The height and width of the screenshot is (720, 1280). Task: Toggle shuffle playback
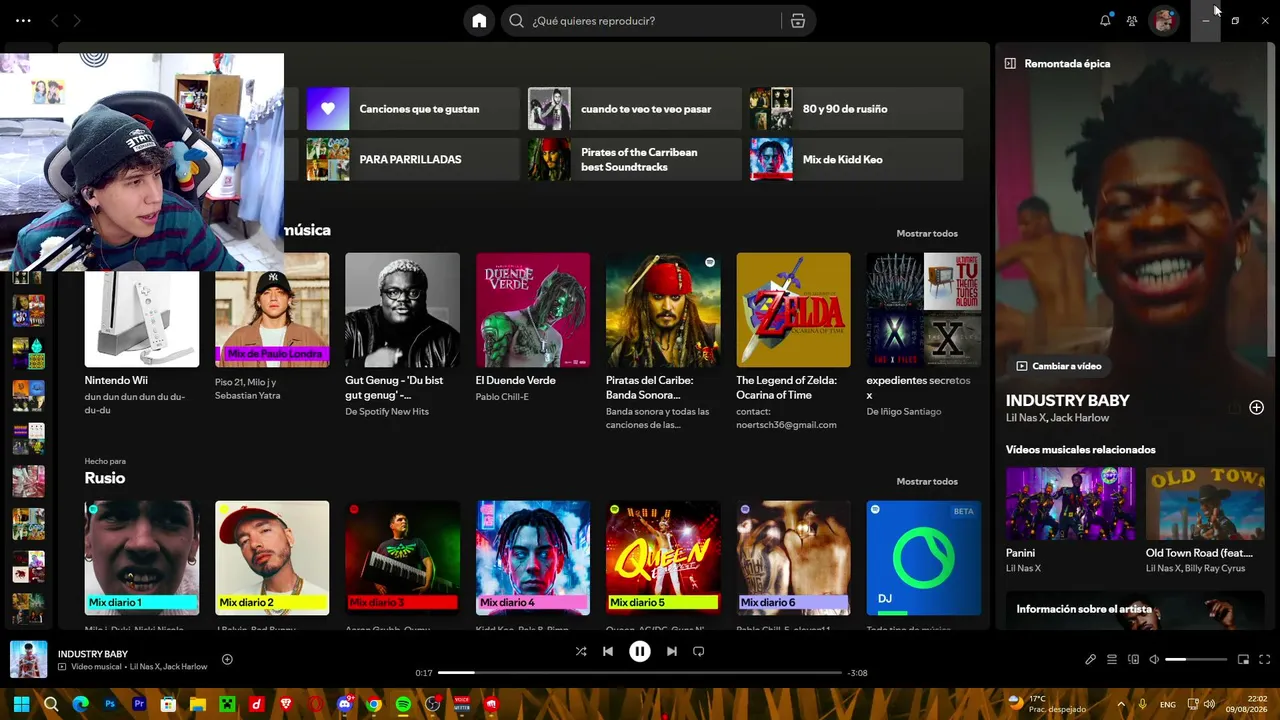point(581,651)
